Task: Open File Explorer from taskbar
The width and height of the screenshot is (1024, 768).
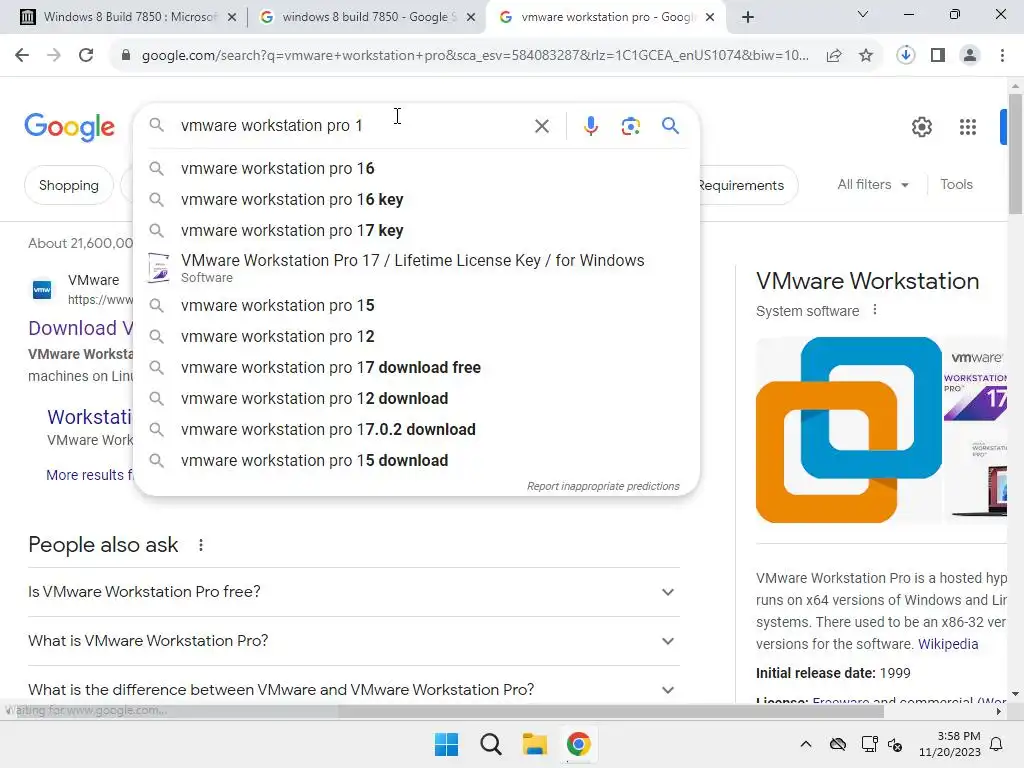Action: [x=534, y=744]
